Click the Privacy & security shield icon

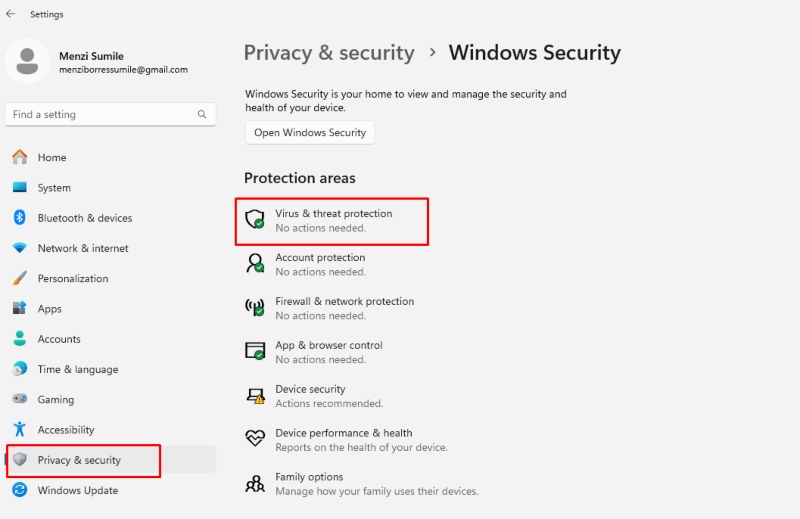point(20,459)
